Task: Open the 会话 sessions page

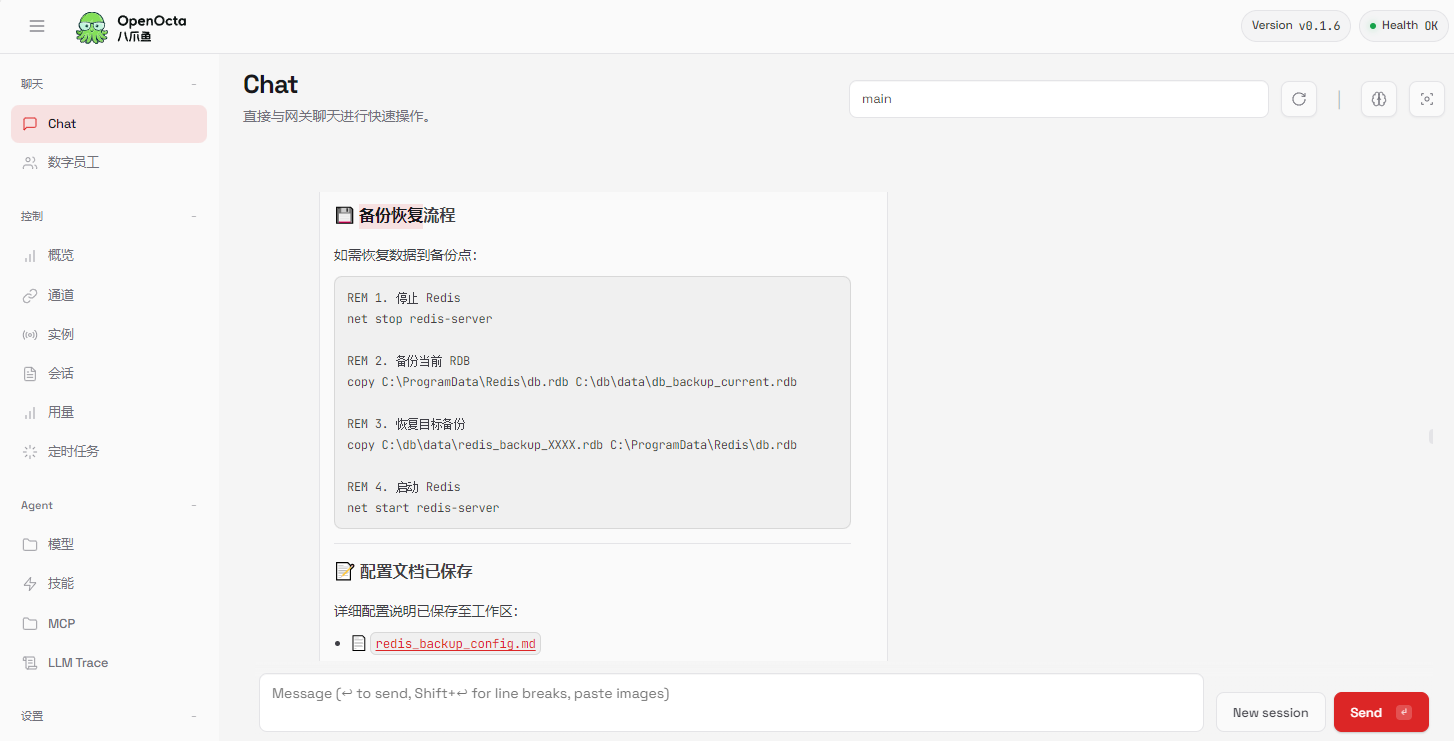Action: pos(109,374)
